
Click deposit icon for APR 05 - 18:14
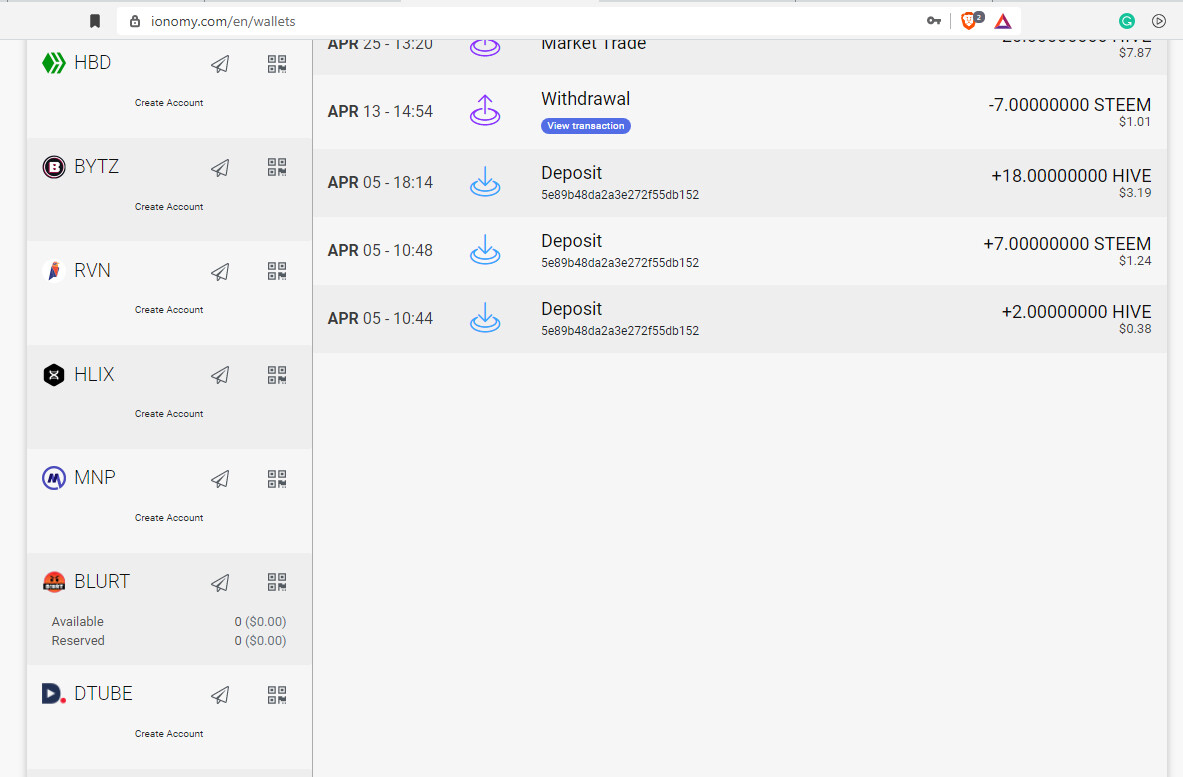(x=485, y=182)
